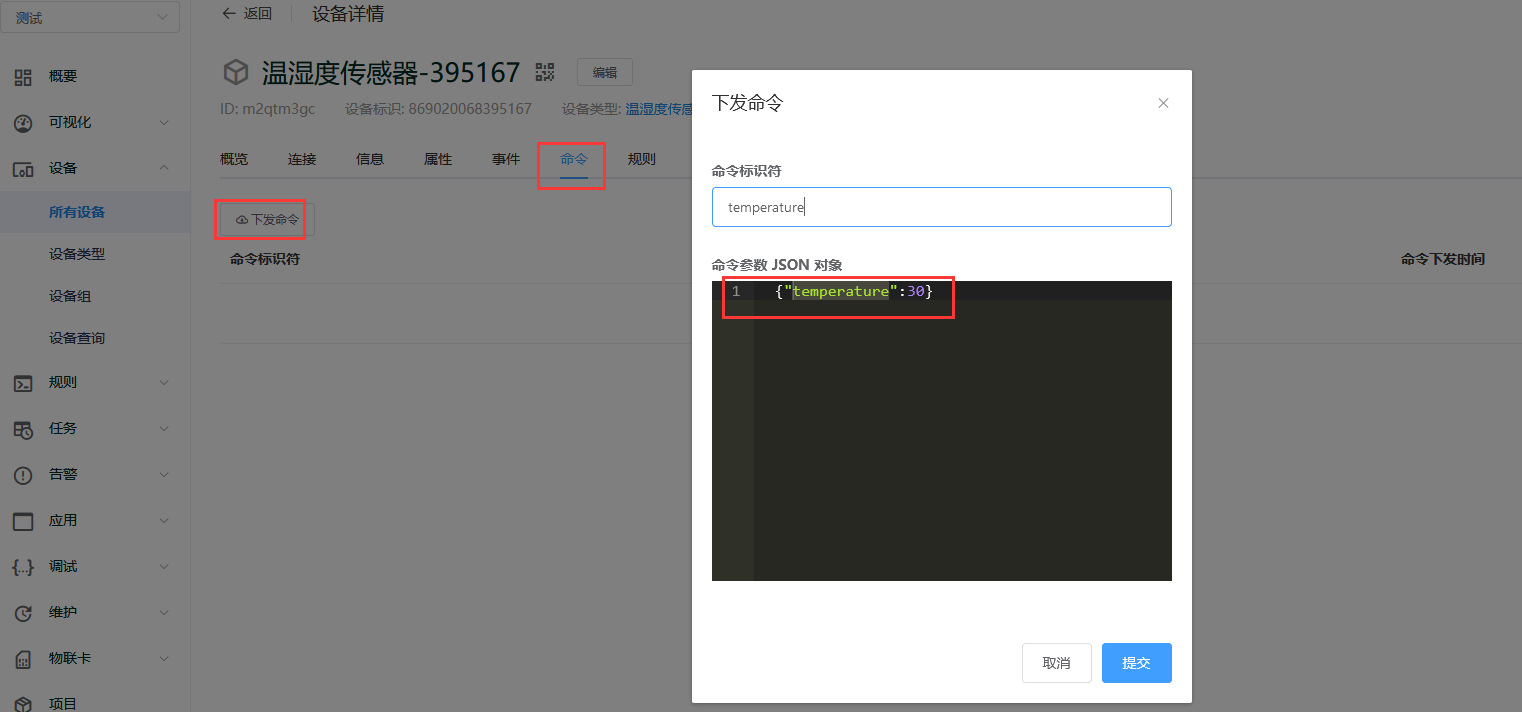This screenshot has height=712, width=1522.
Task: Click the device ID text m2qtm3gc
Action: tap(278, 109)
